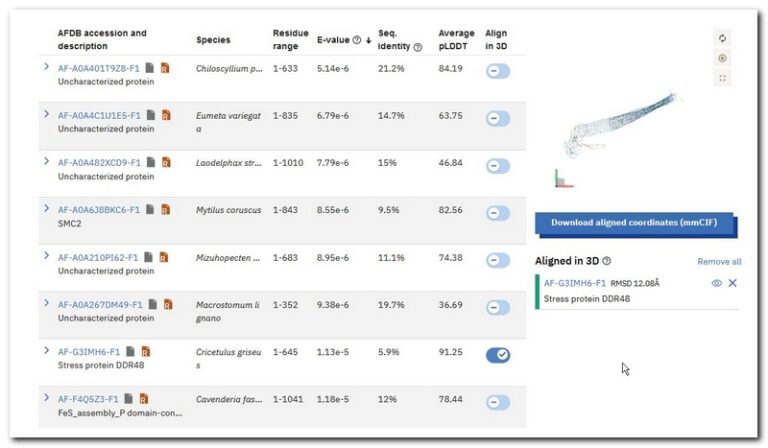Click the 3D viewer center target icon
Viewport: 768px width, 448px height.
click(722, 58)
